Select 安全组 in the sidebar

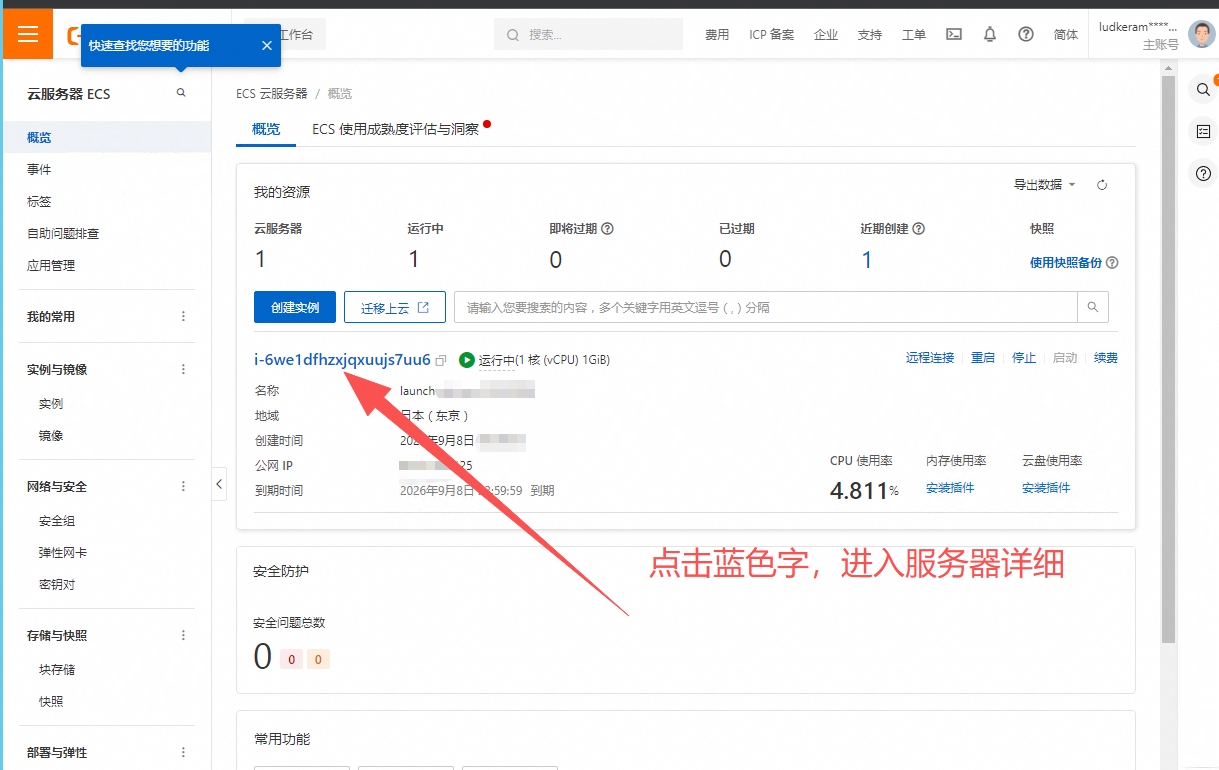57,521
